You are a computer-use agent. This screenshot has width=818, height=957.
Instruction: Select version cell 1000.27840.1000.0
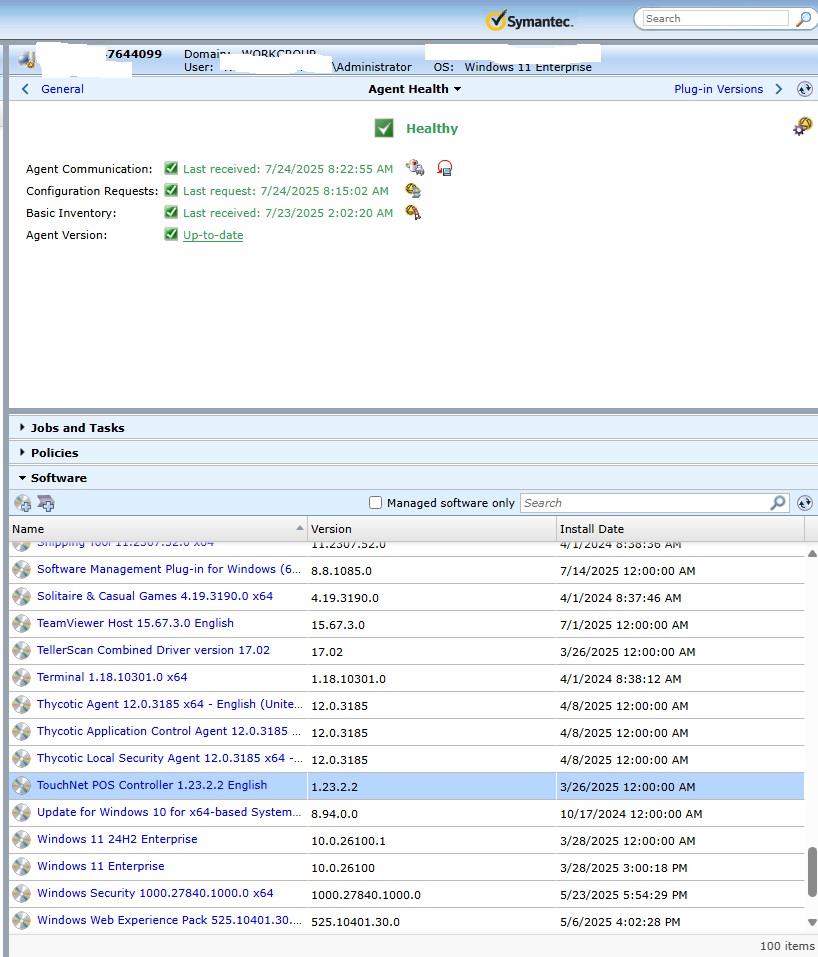(366, 895)
